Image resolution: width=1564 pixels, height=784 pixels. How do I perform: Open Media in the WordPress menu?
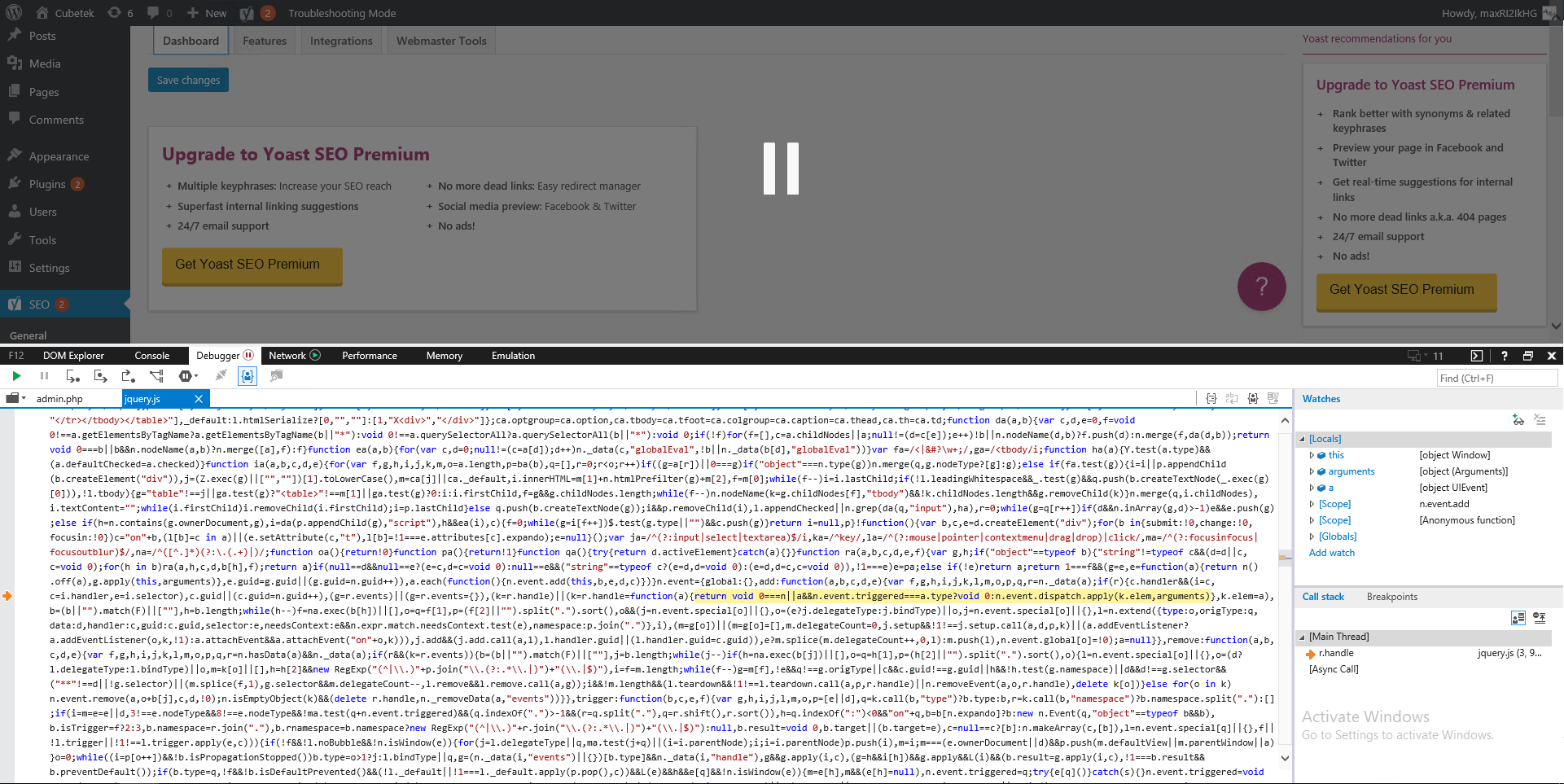tap(65, 64)
